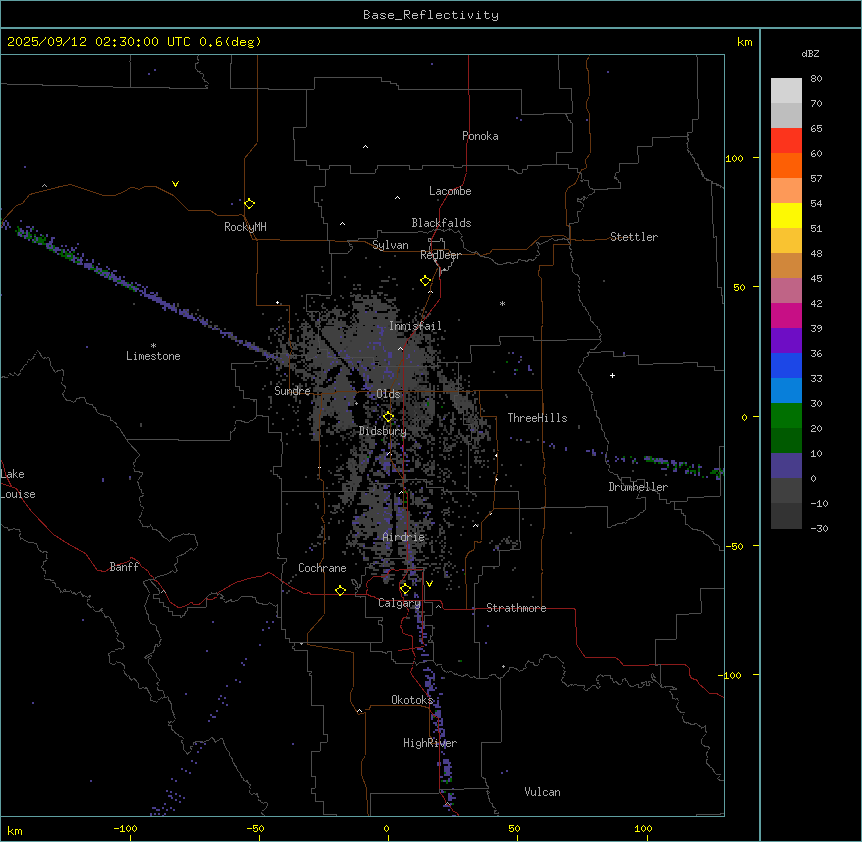
Task: Click the -30 value on dBZ scale
Action: pyautogui.click(x=819, y=529)
